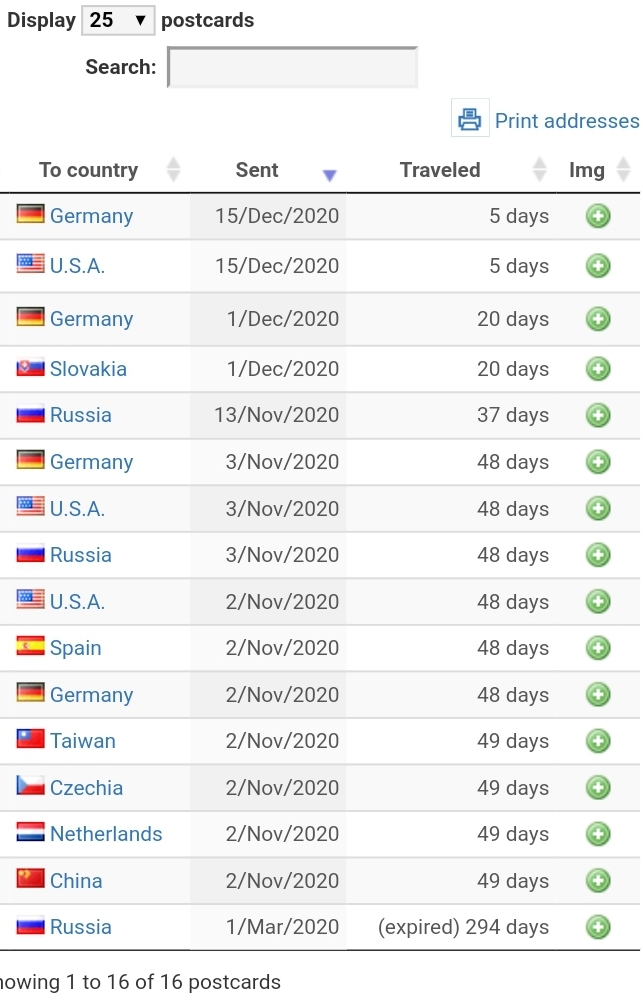Open the Display 25 postcards dropdown
Image resolution: width=643 pixels, height=1007 pixels.
118,20
